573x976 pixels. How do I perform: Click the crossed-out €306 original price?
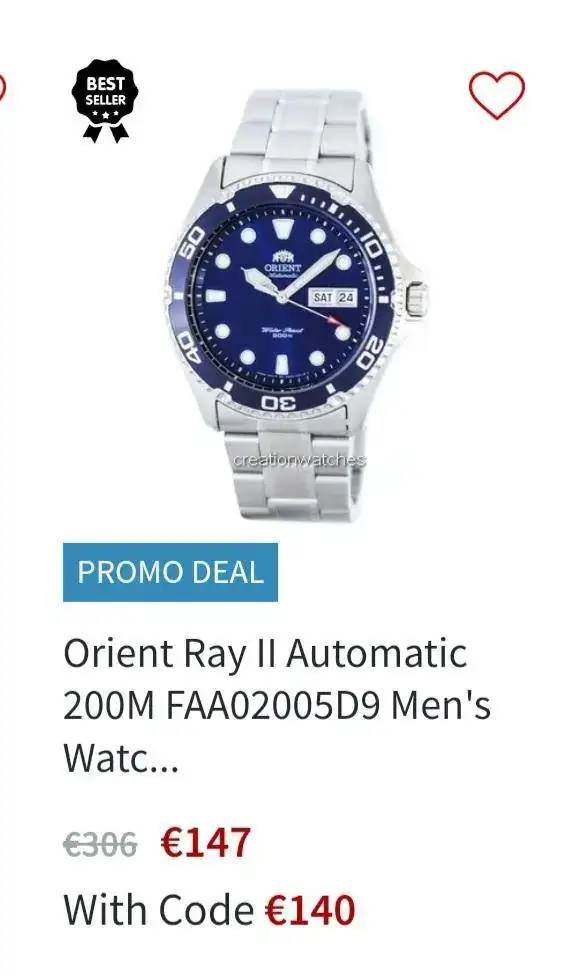pos(100,845)
